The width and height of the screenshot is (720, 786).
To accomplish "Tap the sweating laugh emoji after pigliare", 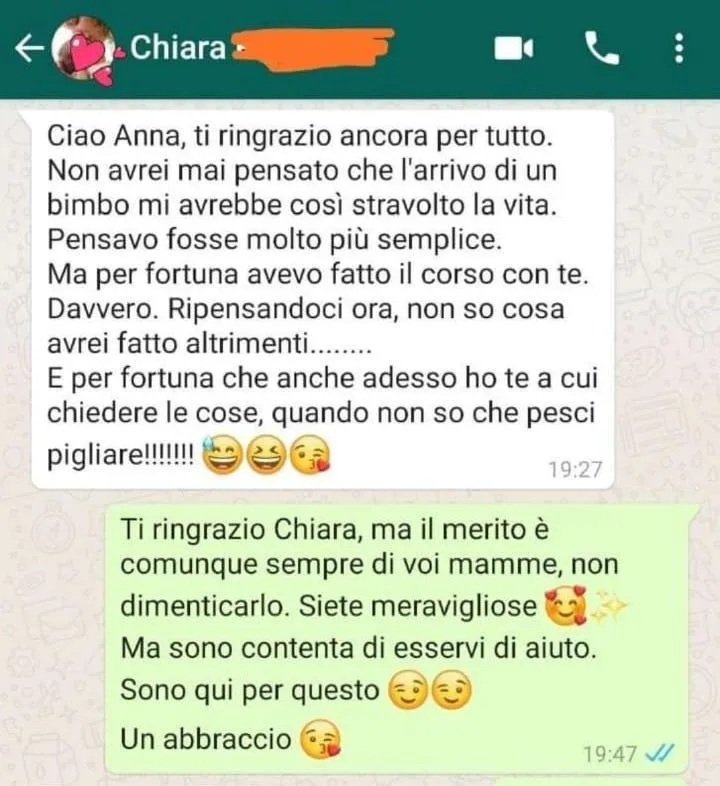I will click(x=223, y=455).
